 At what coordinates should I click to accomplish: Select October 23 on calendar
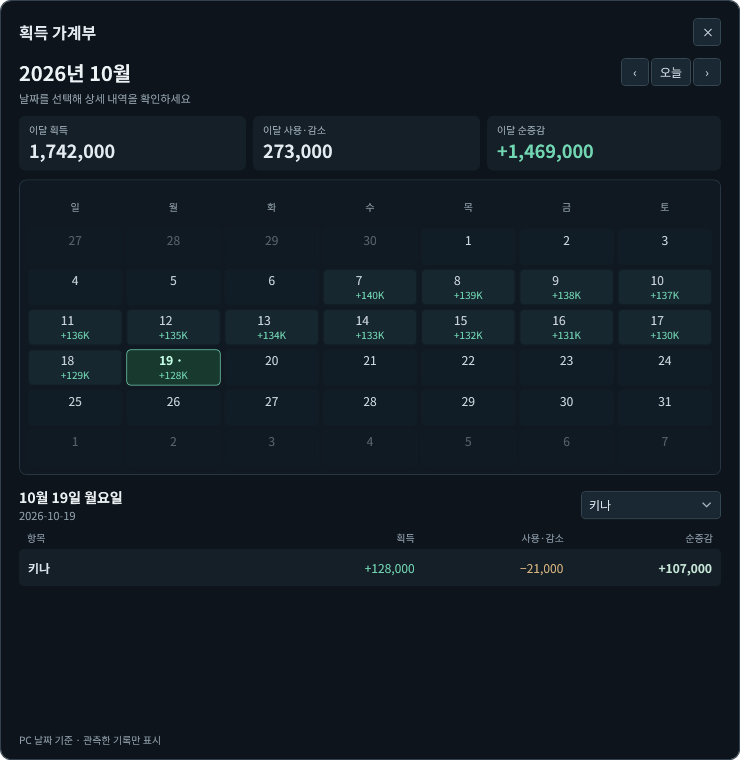click(567, 367)
